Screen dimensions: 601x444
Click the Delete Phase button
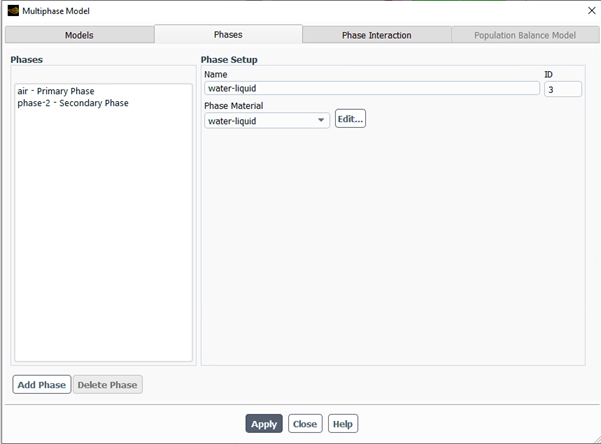pyautogui.click(x=108, y=385)
